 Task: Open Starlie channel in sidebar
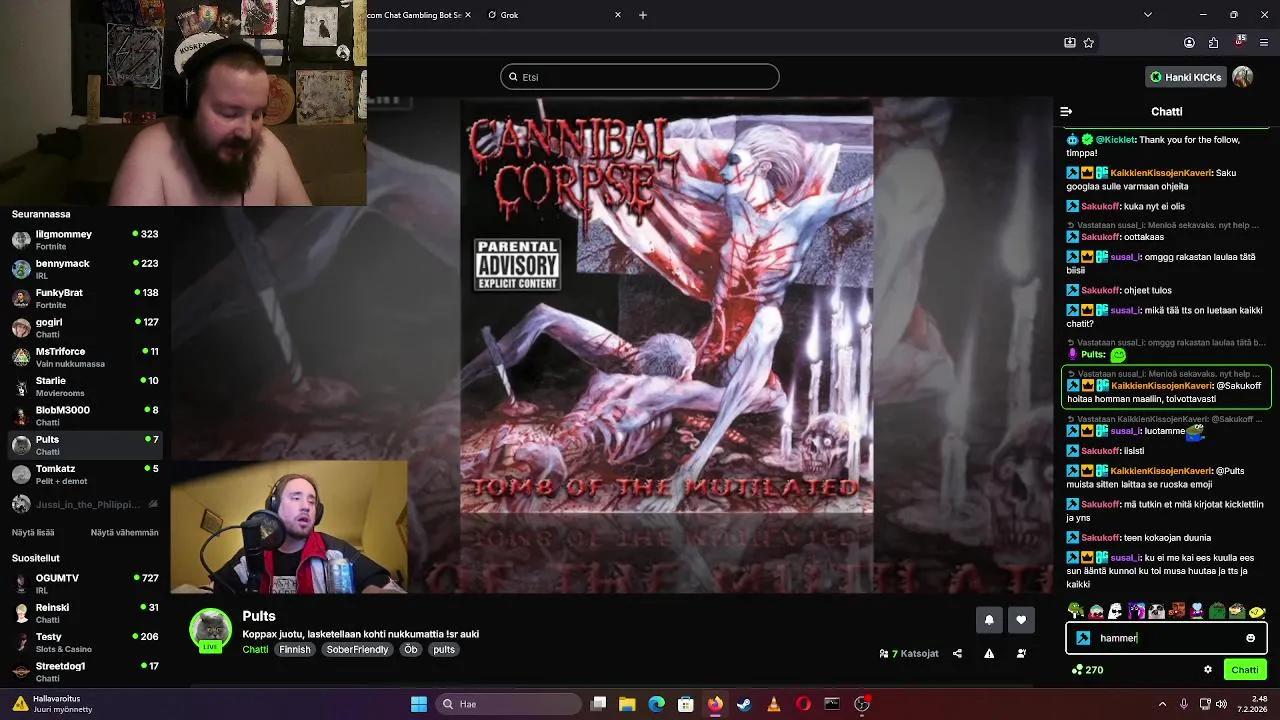click(x=85, y=387)
